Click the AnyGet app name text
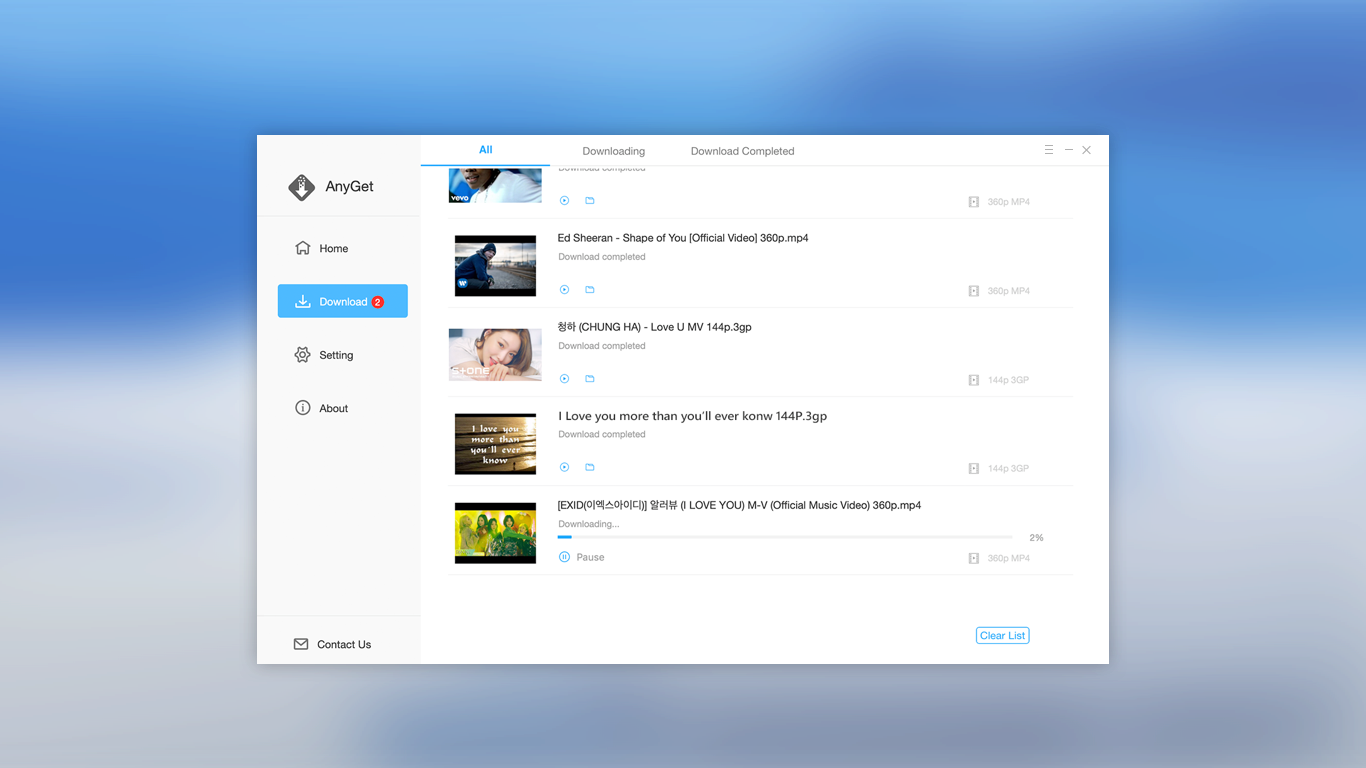 coord(349,187)
